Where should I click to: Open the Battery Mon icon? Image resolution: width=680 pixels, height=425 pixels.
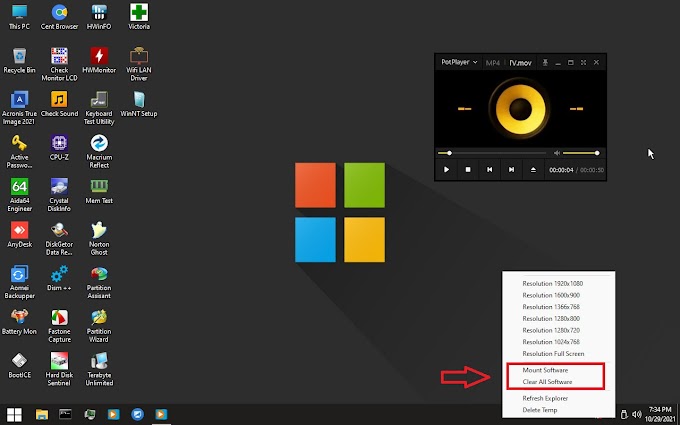click(19, 322)
